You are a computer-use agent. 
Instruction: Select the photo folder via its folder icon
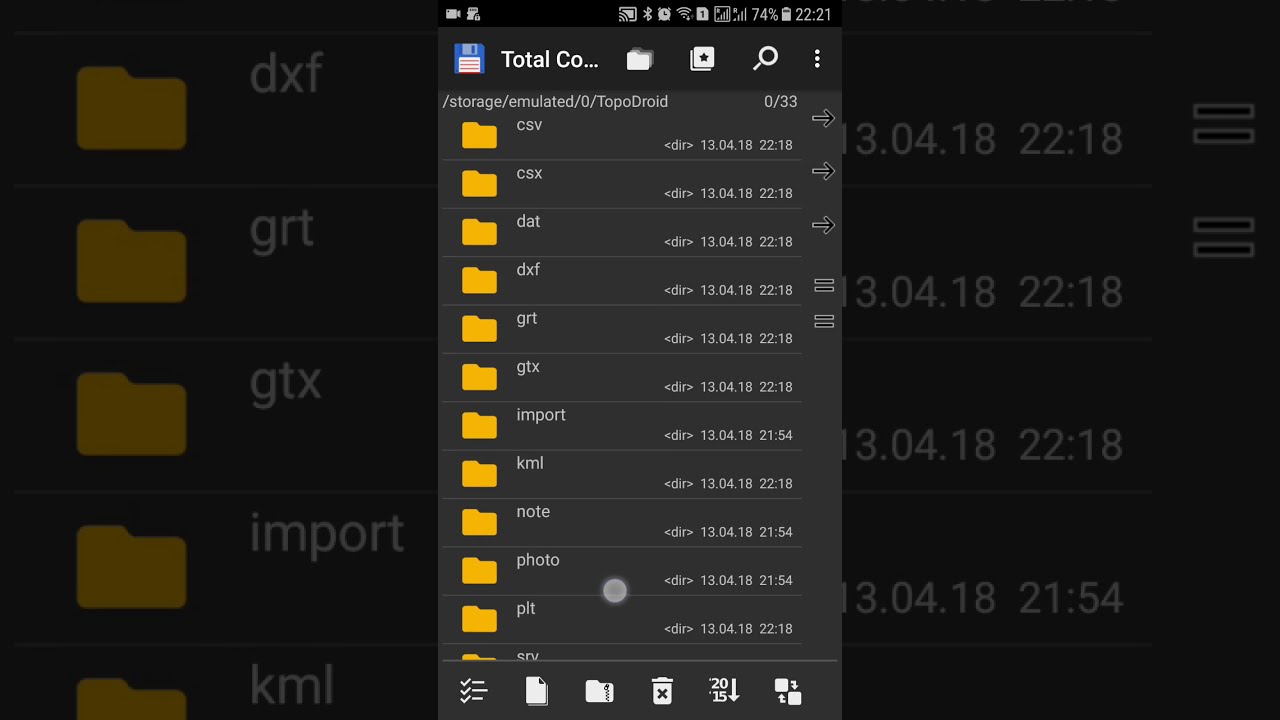tap(479, 571)
